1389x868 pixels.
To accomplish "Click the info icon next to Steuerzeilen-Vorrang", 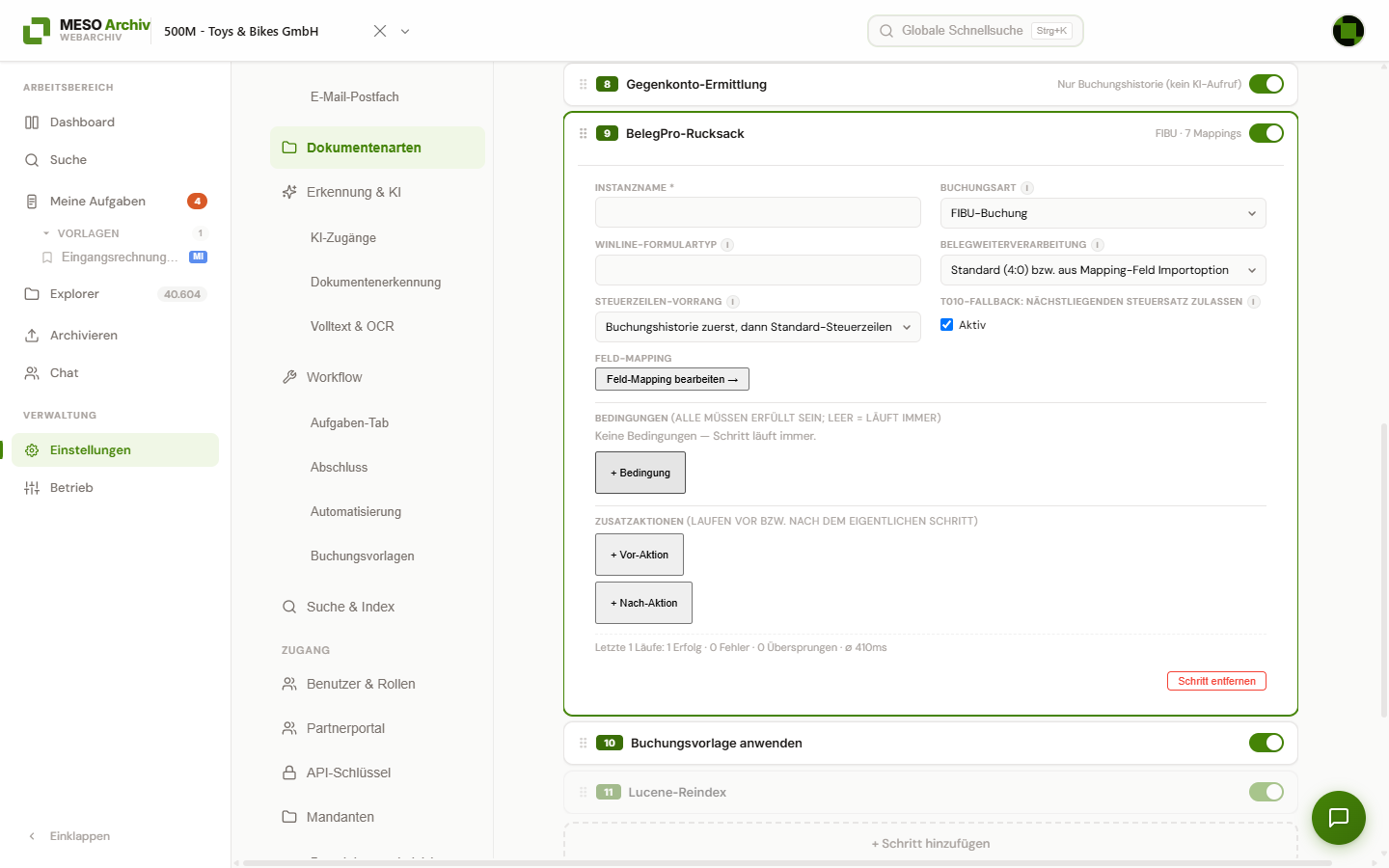I will pos(733,302).
